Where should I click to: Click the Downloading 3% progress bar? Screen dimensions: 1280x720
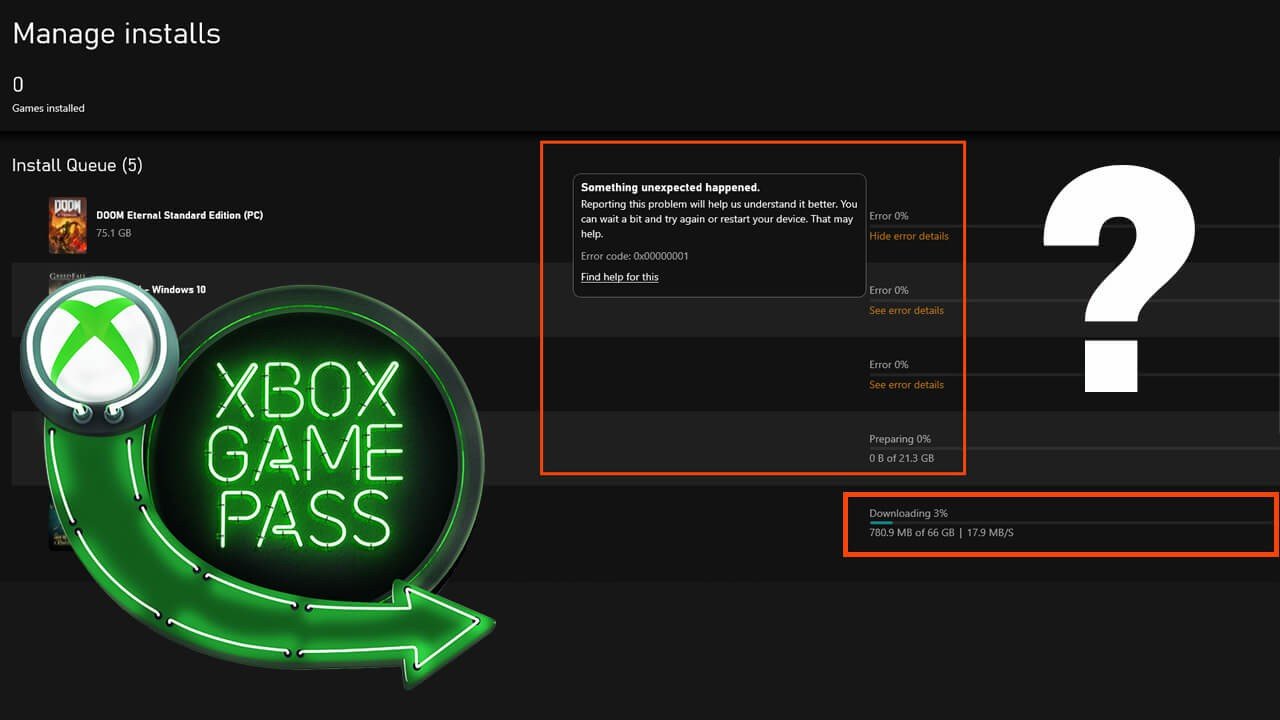1068,522
